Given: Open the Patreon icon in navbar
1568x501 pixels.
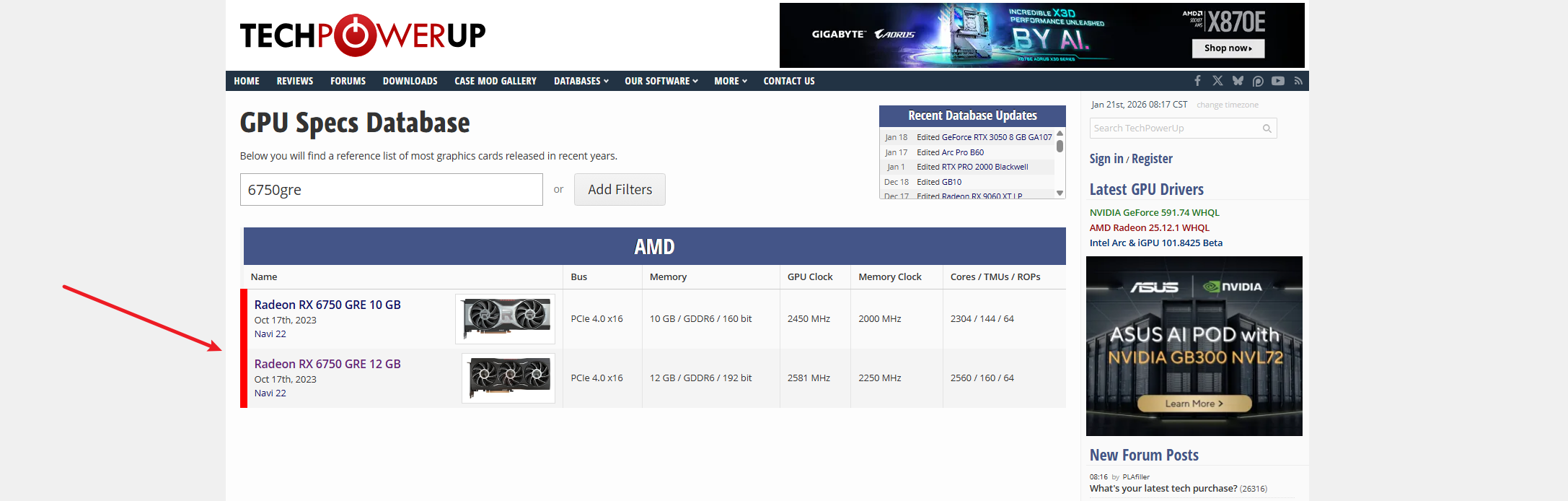Looking at the screenshot, I should point(1258,81).
